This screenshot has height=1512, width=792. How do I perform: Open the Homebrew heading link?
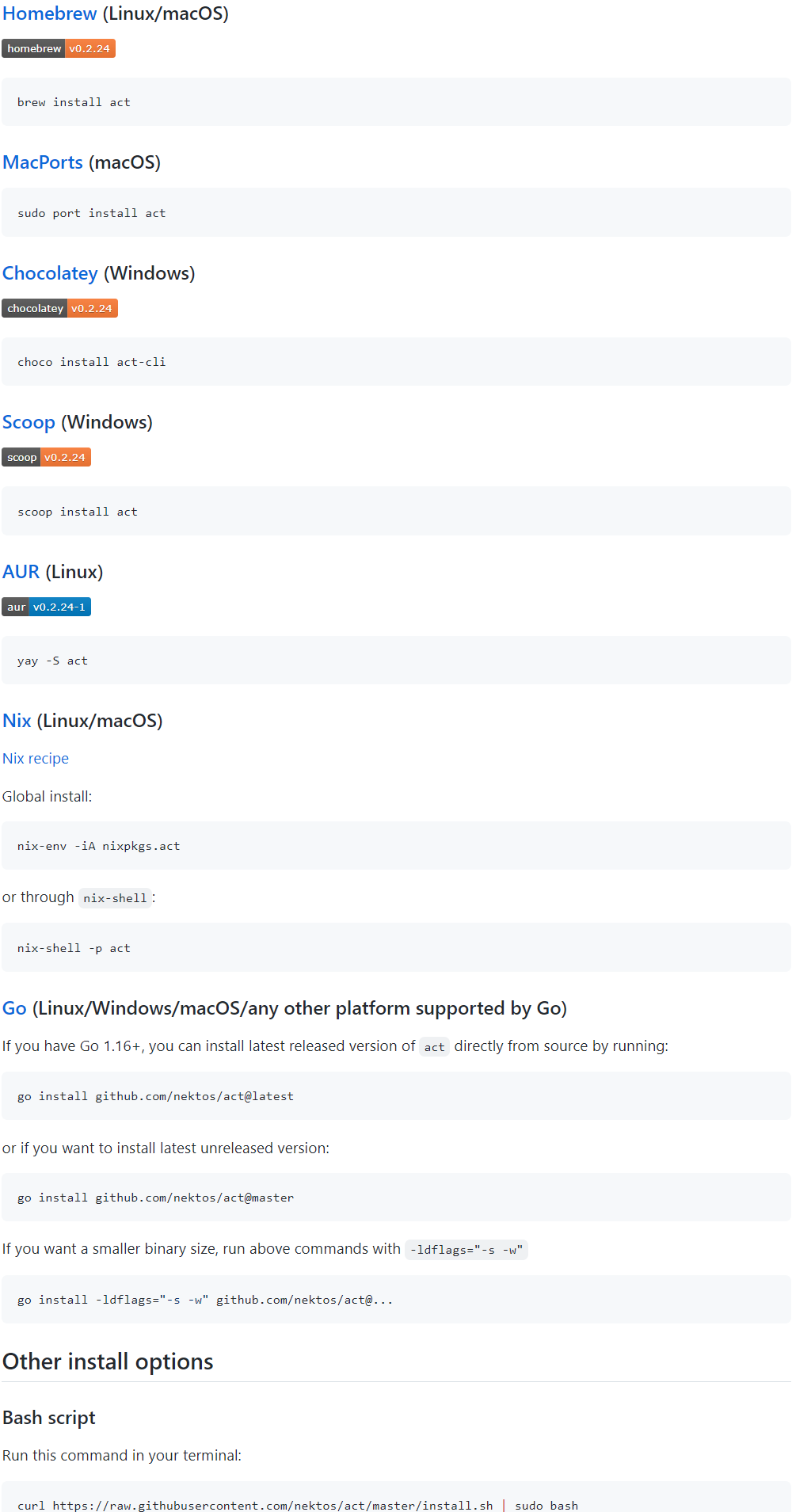[50, 13]
